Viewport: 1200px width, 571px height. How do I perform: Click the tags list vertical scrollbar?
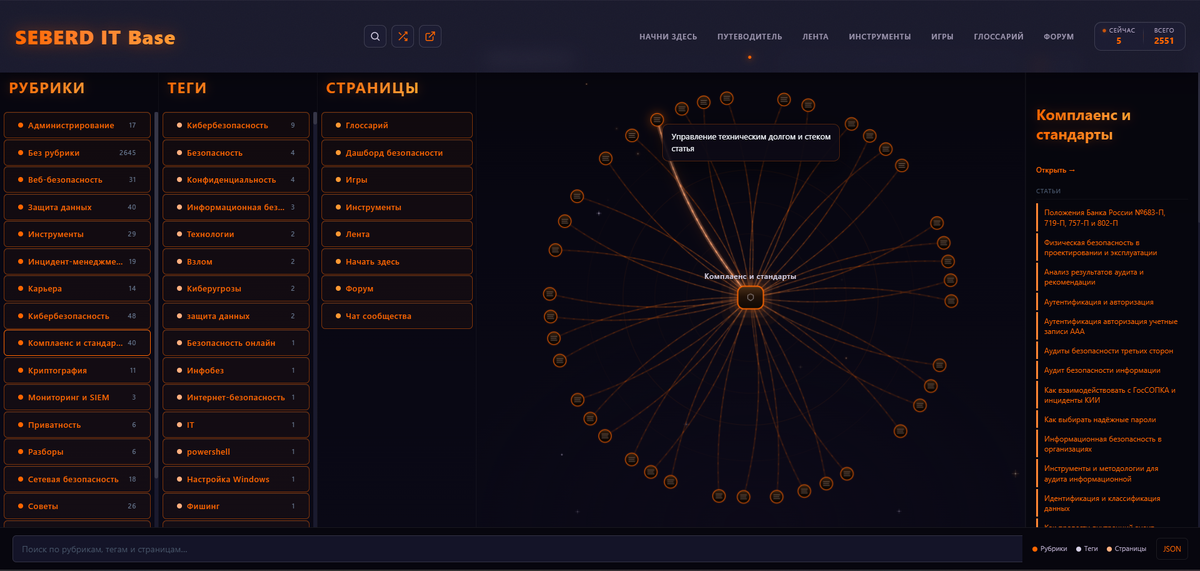[316, 300]
